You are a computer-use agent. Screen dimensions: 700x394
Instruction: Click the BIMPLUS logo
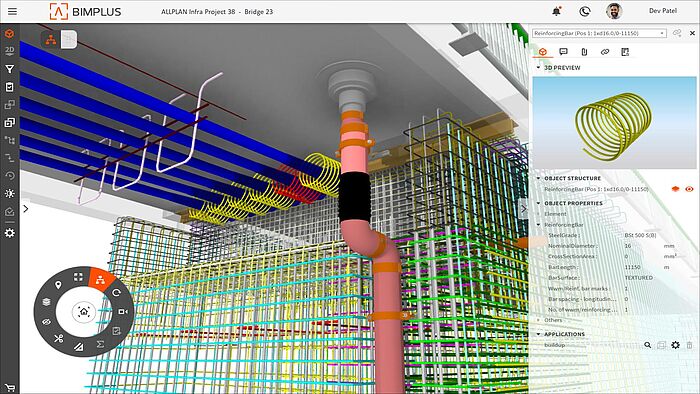point(85,12)
